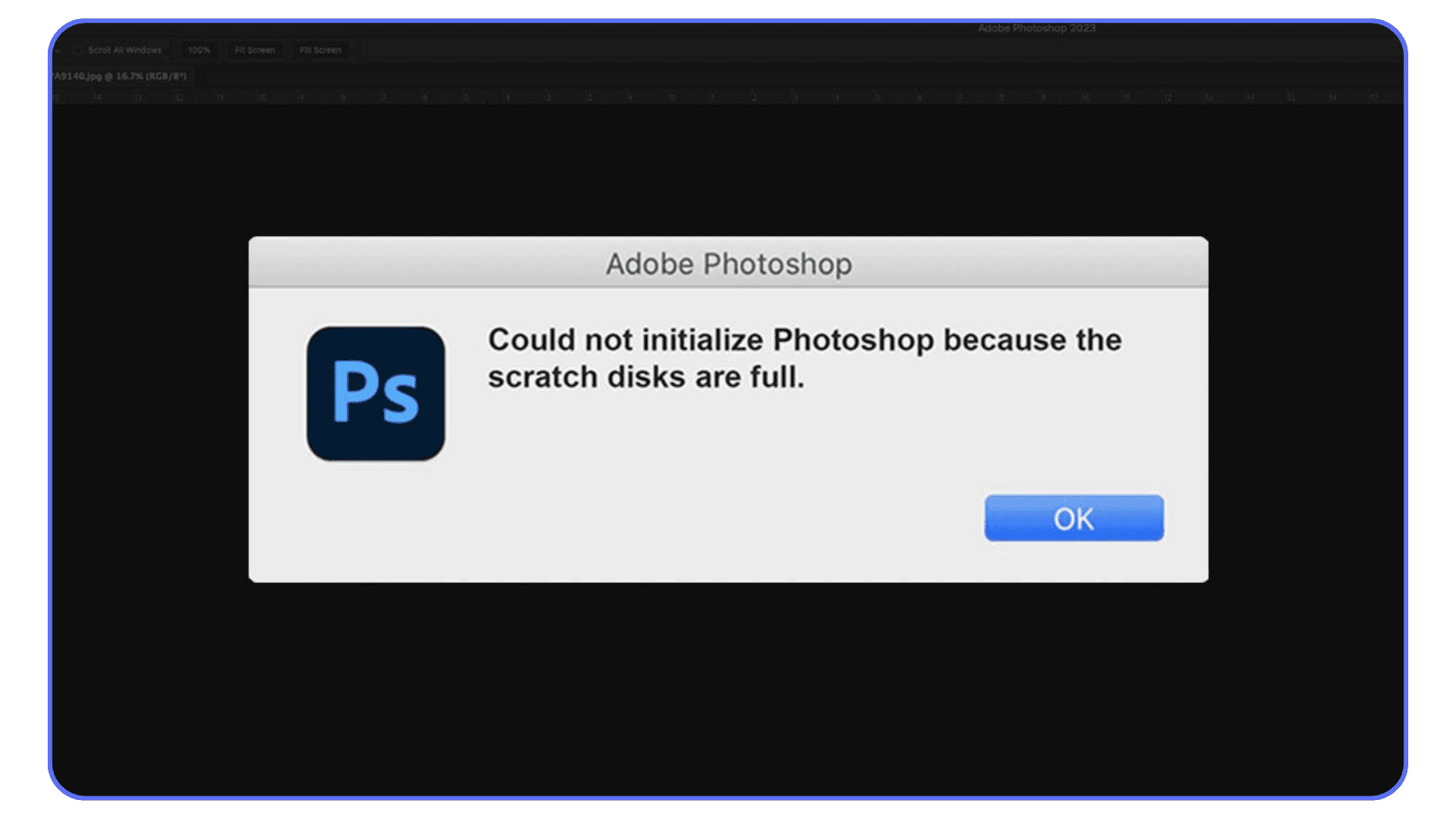Click inside the Hand tool options bar

click(x=607, y=50)
